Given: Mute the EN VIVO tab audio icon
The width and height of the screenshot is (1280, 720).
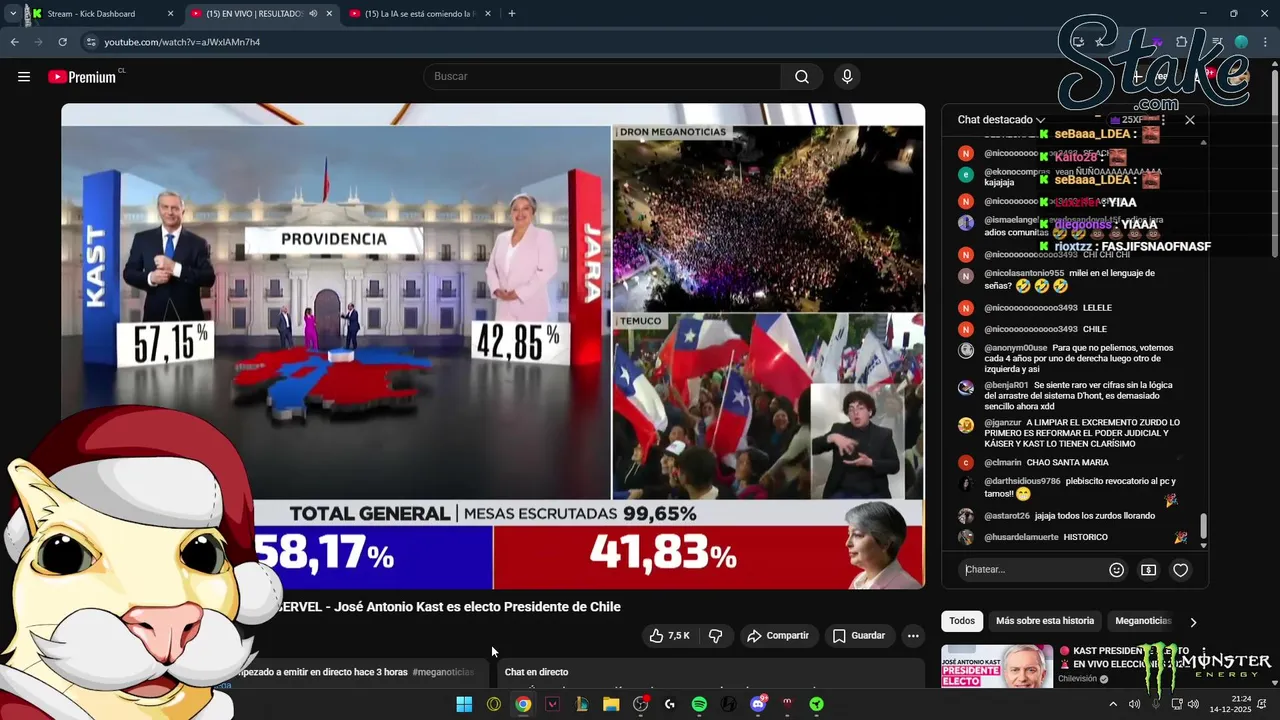Looking at the screenshot, I should click(313, 14).
